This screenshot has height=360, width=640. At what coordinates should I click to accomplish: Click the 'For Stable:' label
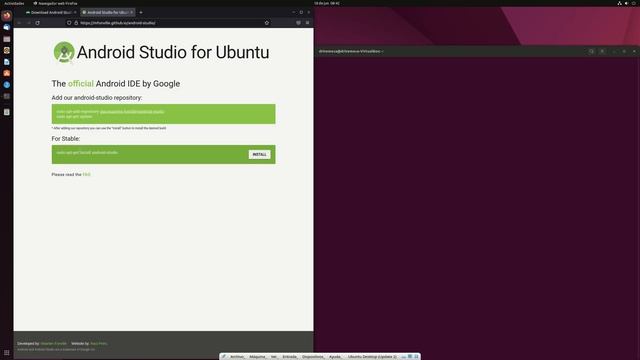pyautogui.click(x=66, y=139)
